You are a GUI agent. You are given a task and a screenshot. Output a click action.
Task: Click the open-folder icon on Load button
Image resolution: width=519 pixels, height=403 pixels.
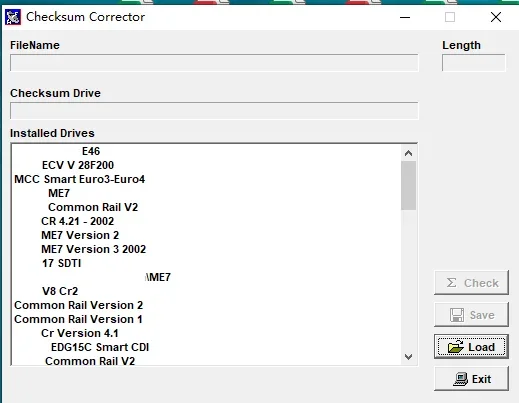coord(456,347)
